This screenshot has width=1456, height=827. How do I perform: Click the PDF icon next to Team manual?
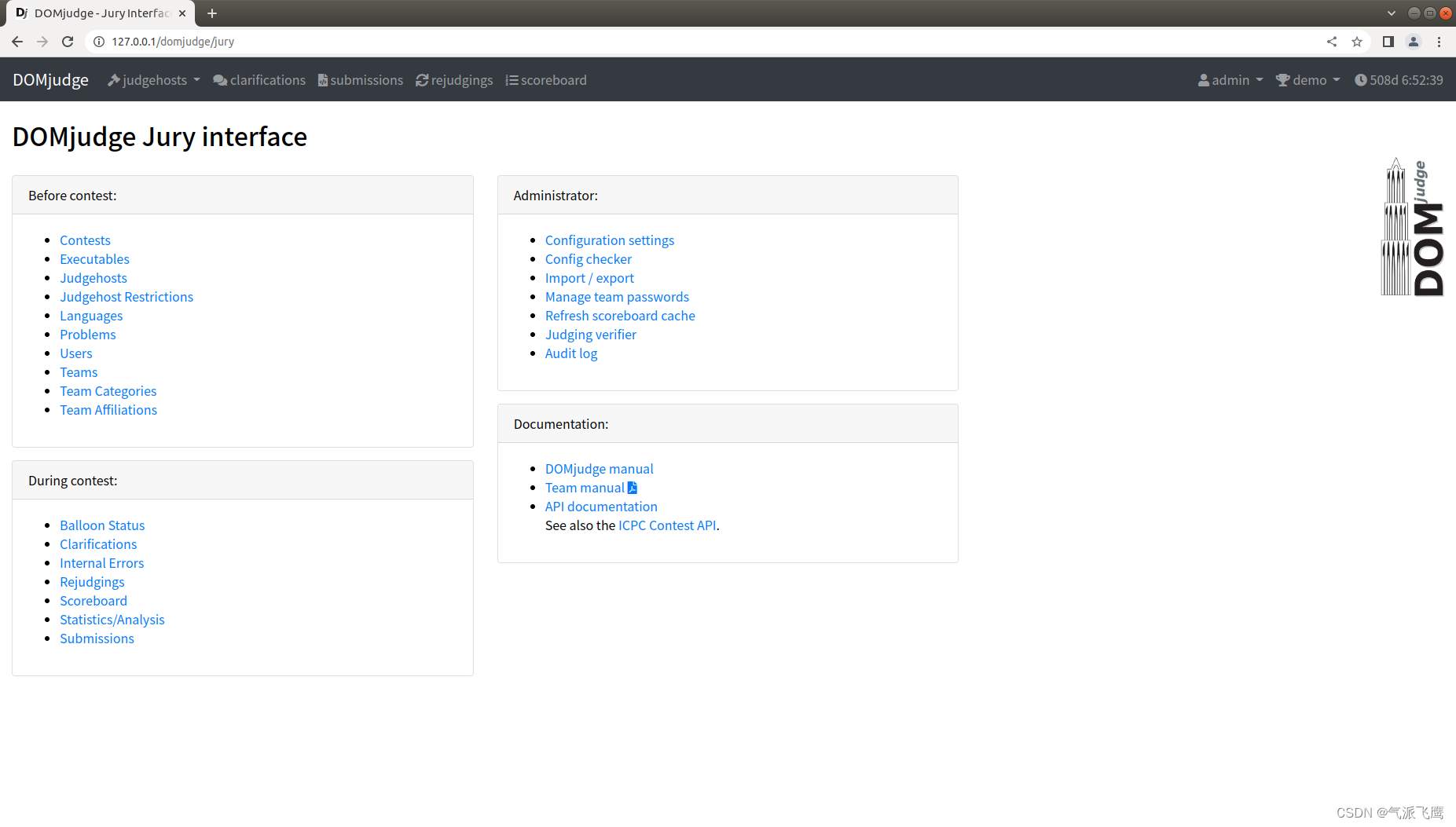pos(633,487)
